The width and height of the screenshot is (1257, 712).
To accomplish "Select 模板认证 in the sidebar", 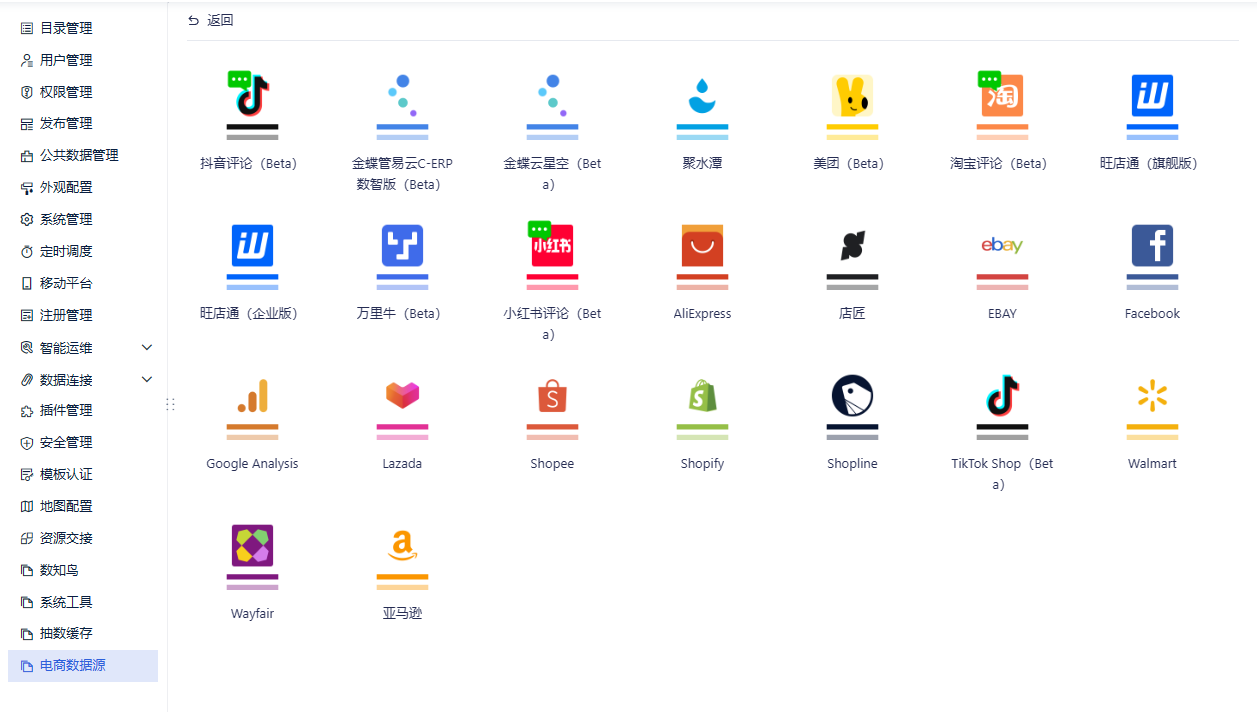I will click(x=83, y=475).
